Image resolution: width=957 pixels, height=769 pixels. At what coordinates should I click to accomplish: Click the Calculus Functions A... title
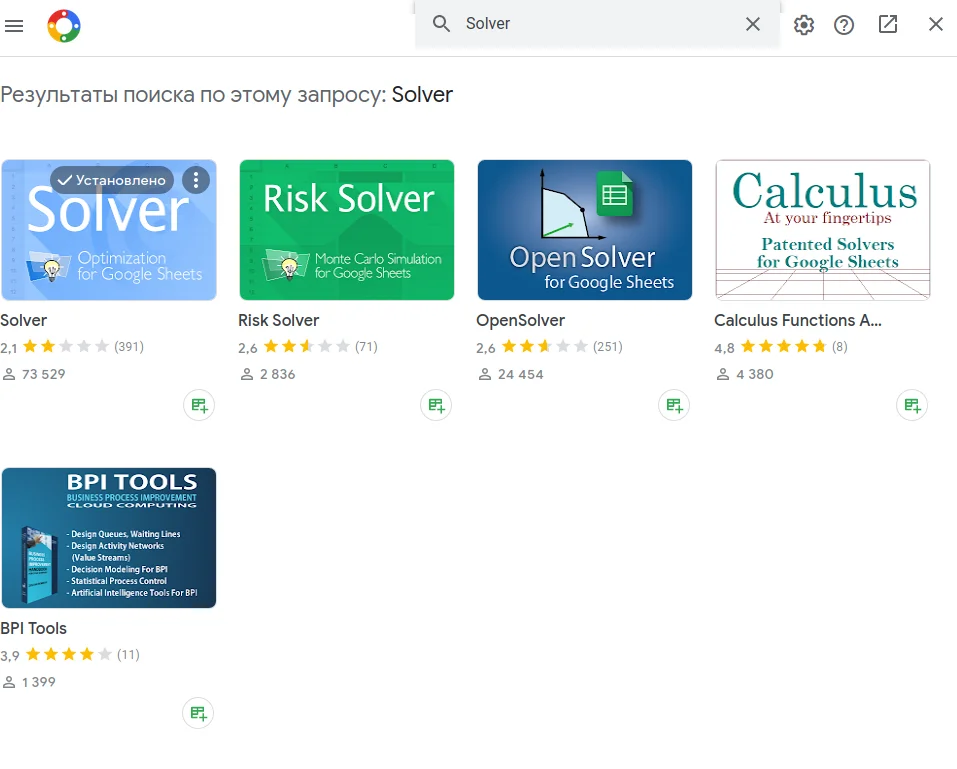[x=798, y=320]
